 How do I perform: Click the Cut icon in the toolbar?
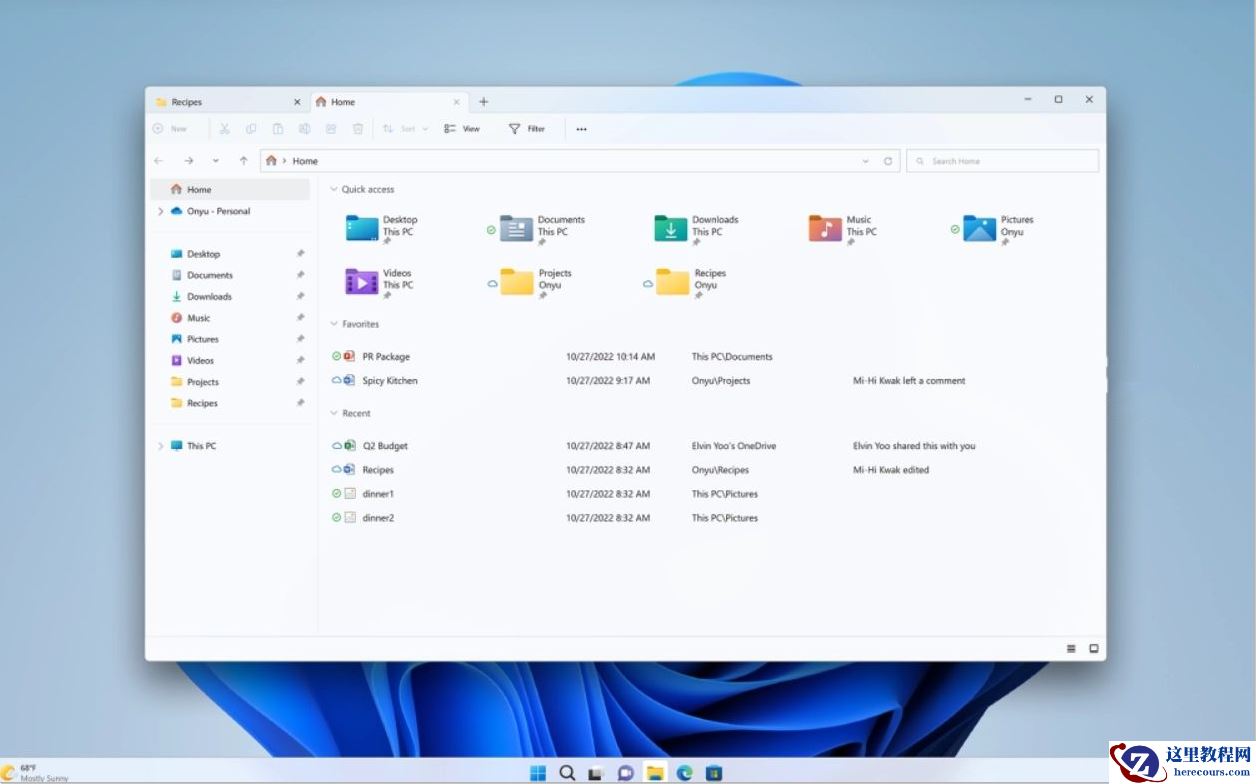click(x=224, y=128)
